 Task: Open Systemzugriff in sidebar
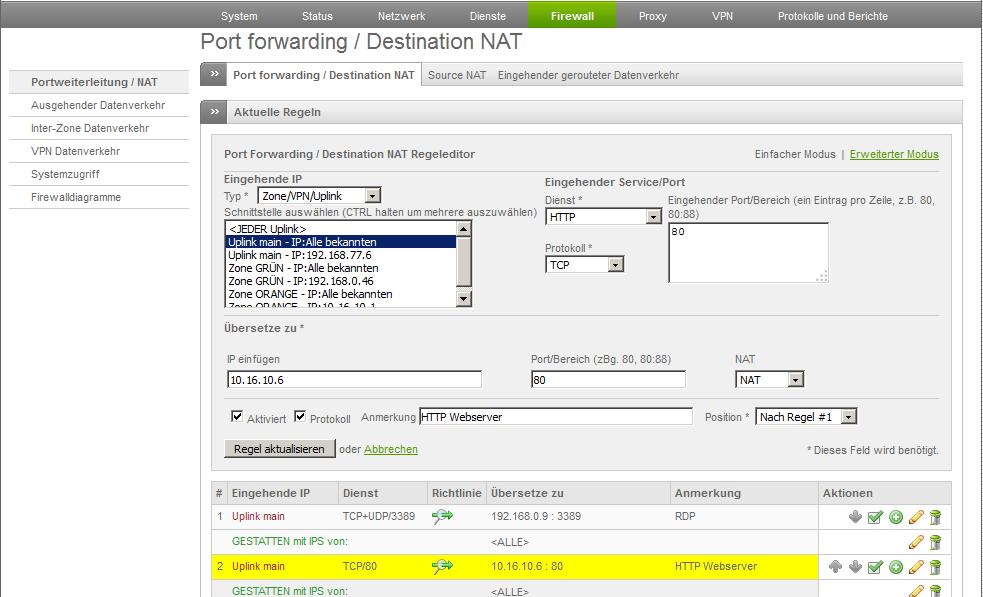99,174
